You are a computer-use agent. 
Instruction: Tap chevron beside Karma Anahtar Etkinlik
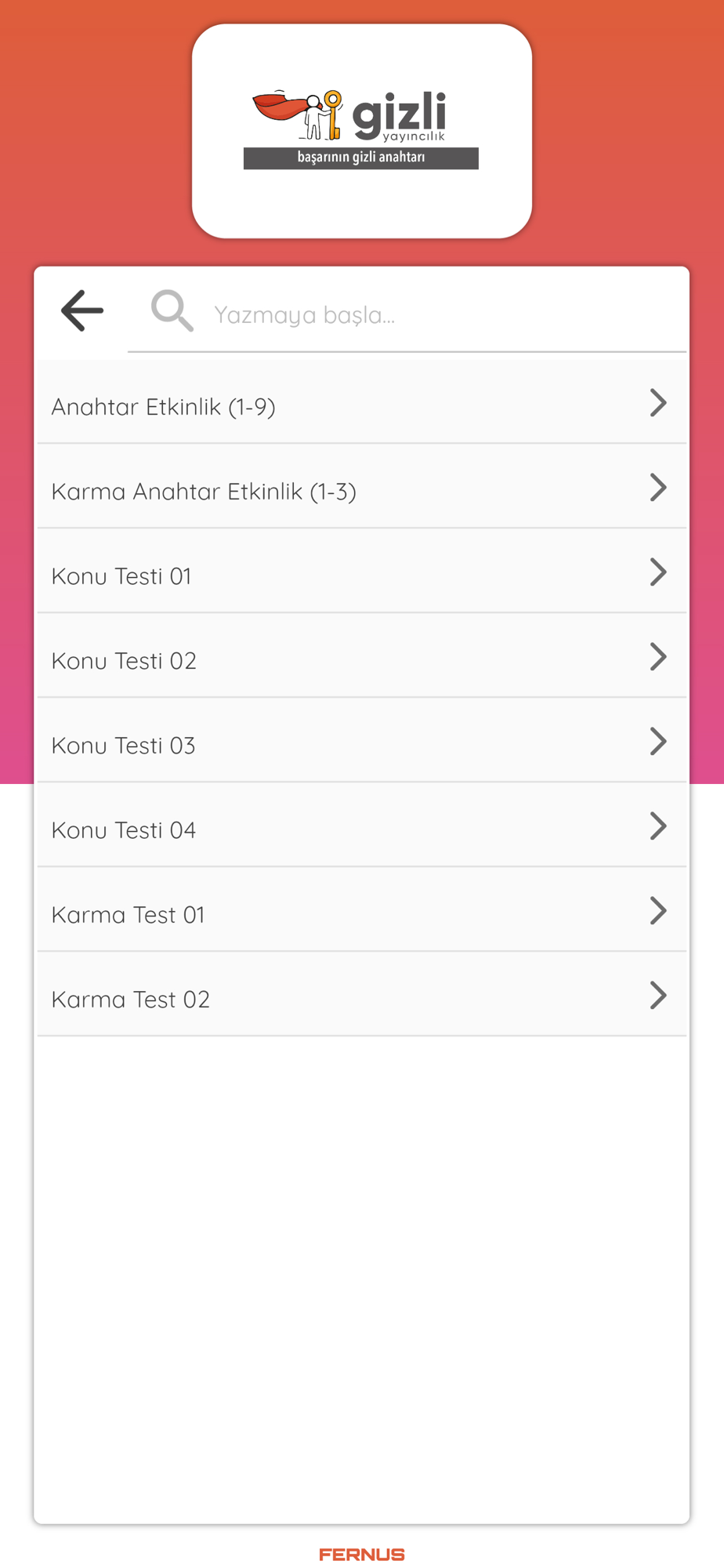pos(658,488)
